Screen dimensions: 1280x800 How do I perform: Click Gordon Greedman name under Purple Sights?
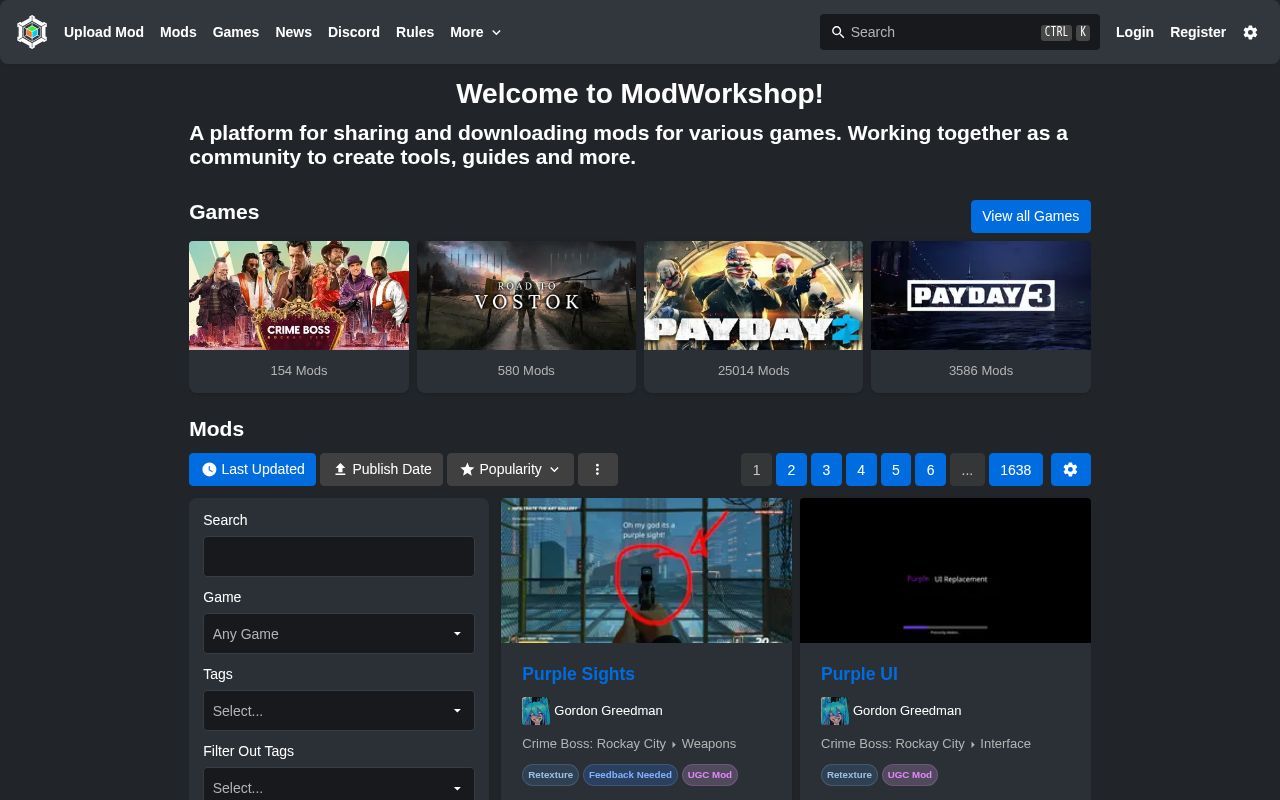pyautogui.click(x=608, y=711)
